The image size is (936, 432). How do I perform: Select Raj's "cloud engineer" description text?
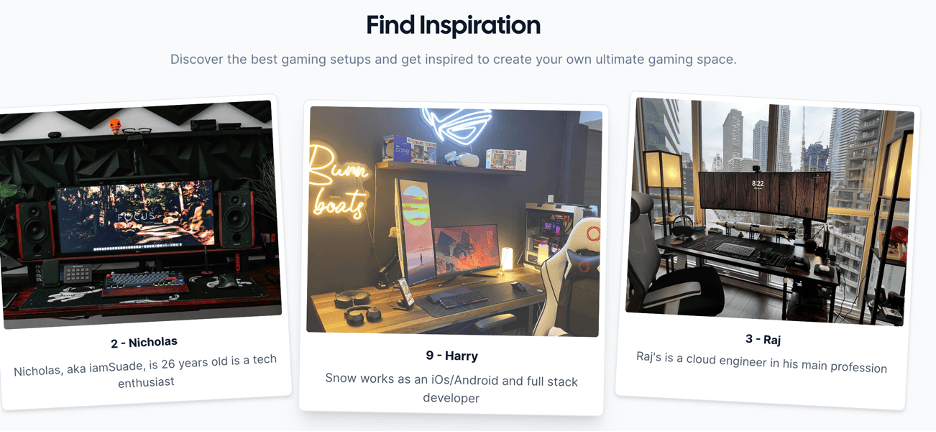coord(762,362)
